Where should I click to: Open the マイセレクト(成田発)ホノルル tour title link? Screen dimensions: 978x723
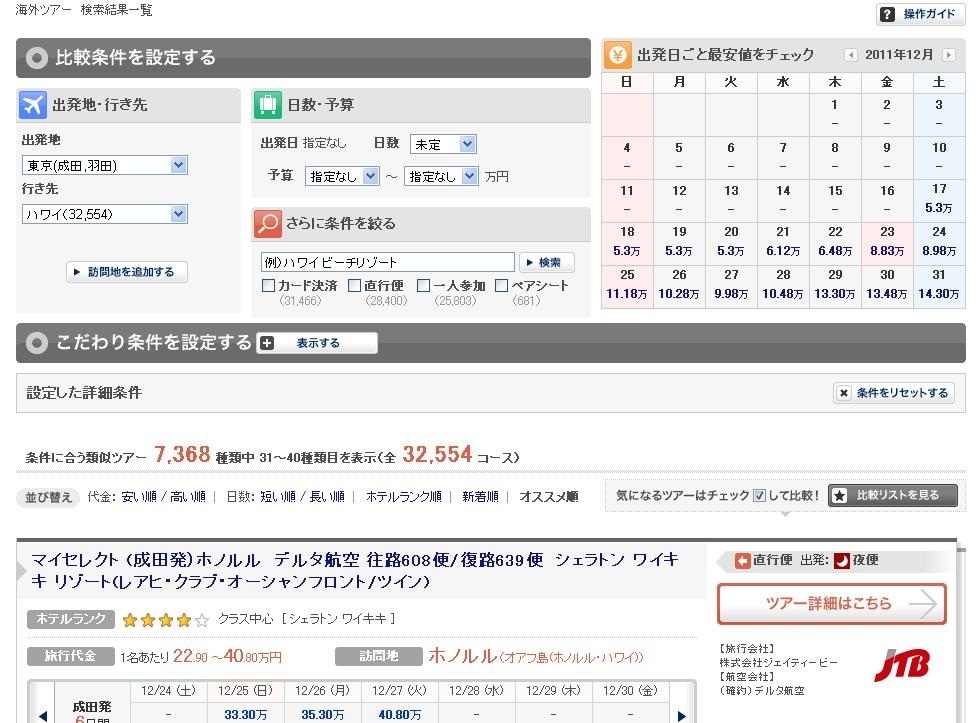354,570
